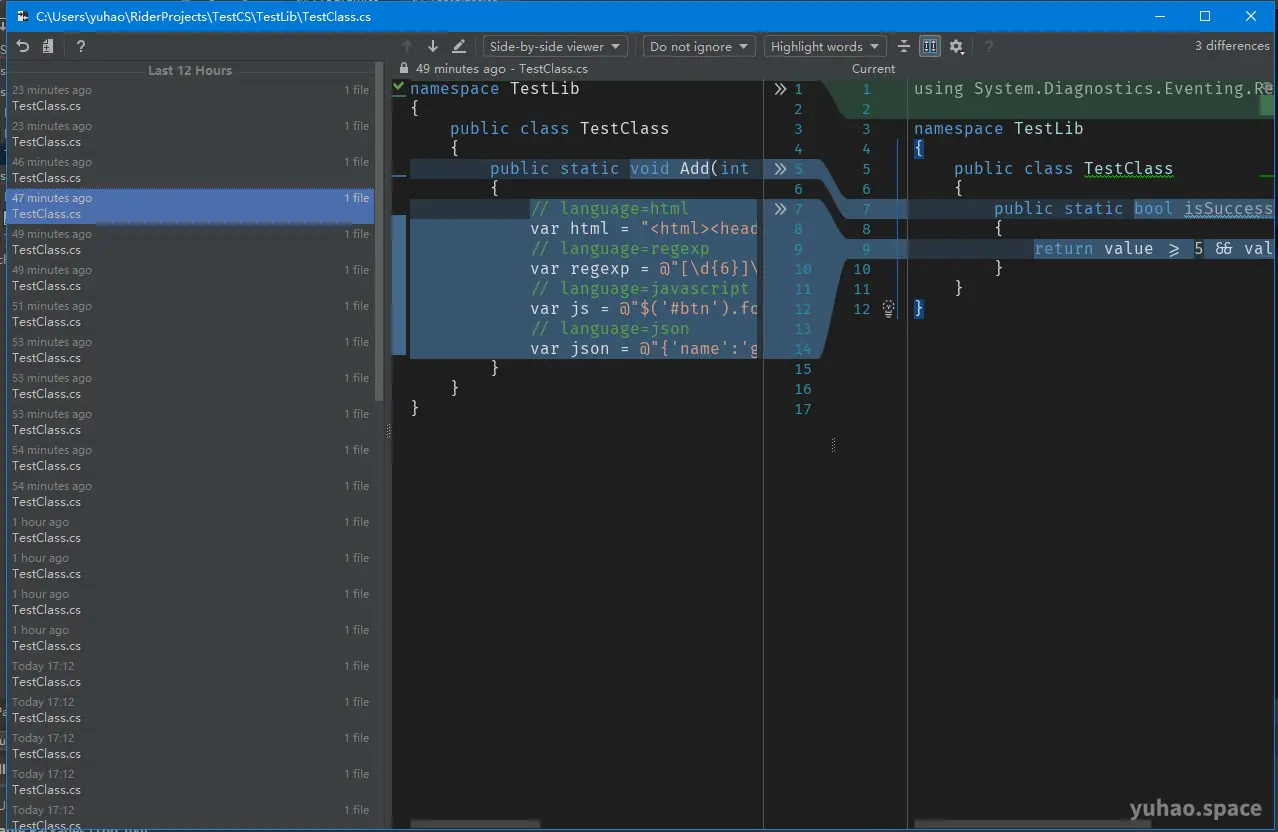This screenshot has height=832, width=1278.
Task: Click the intention bulb near line 12
Action: click(x=888, y=309)
